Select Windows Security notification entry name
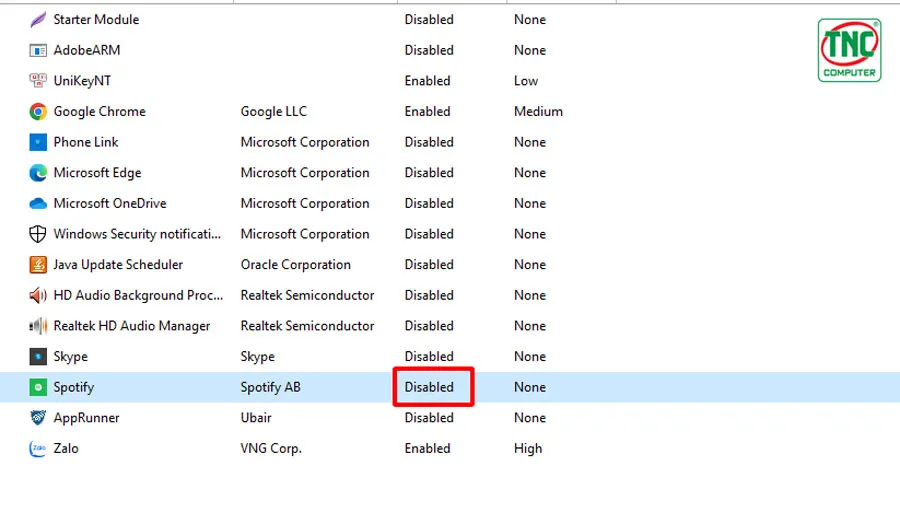Image resolution: width=900 pixels, height=524 pixels. coord(137,234)
